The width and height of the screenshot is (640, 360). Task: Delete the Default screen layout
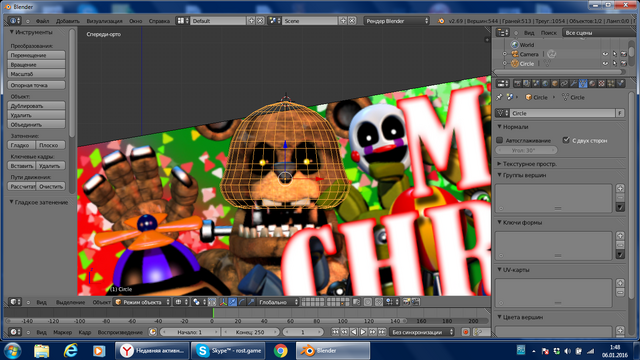(x=260, y=21)
